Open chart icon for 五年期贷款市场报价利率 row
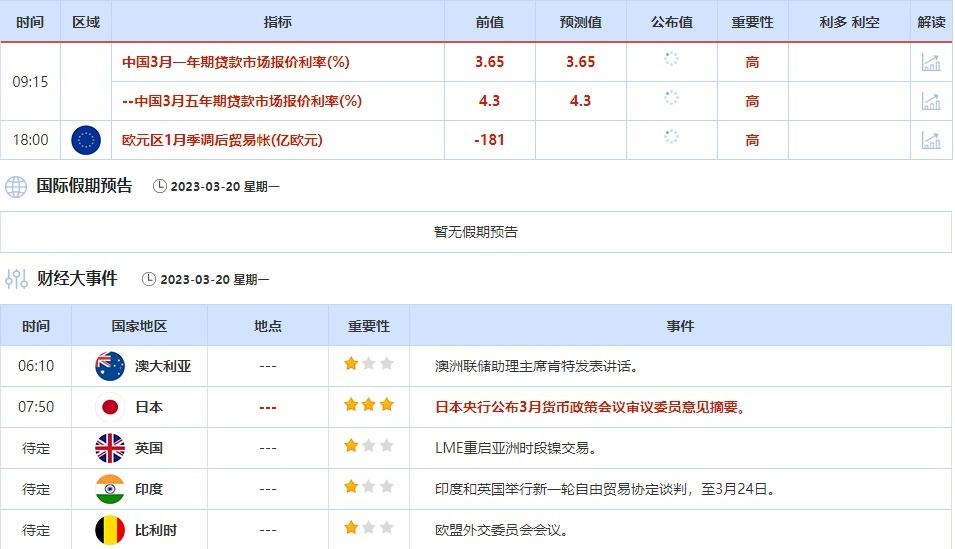 tap(931, 101)
